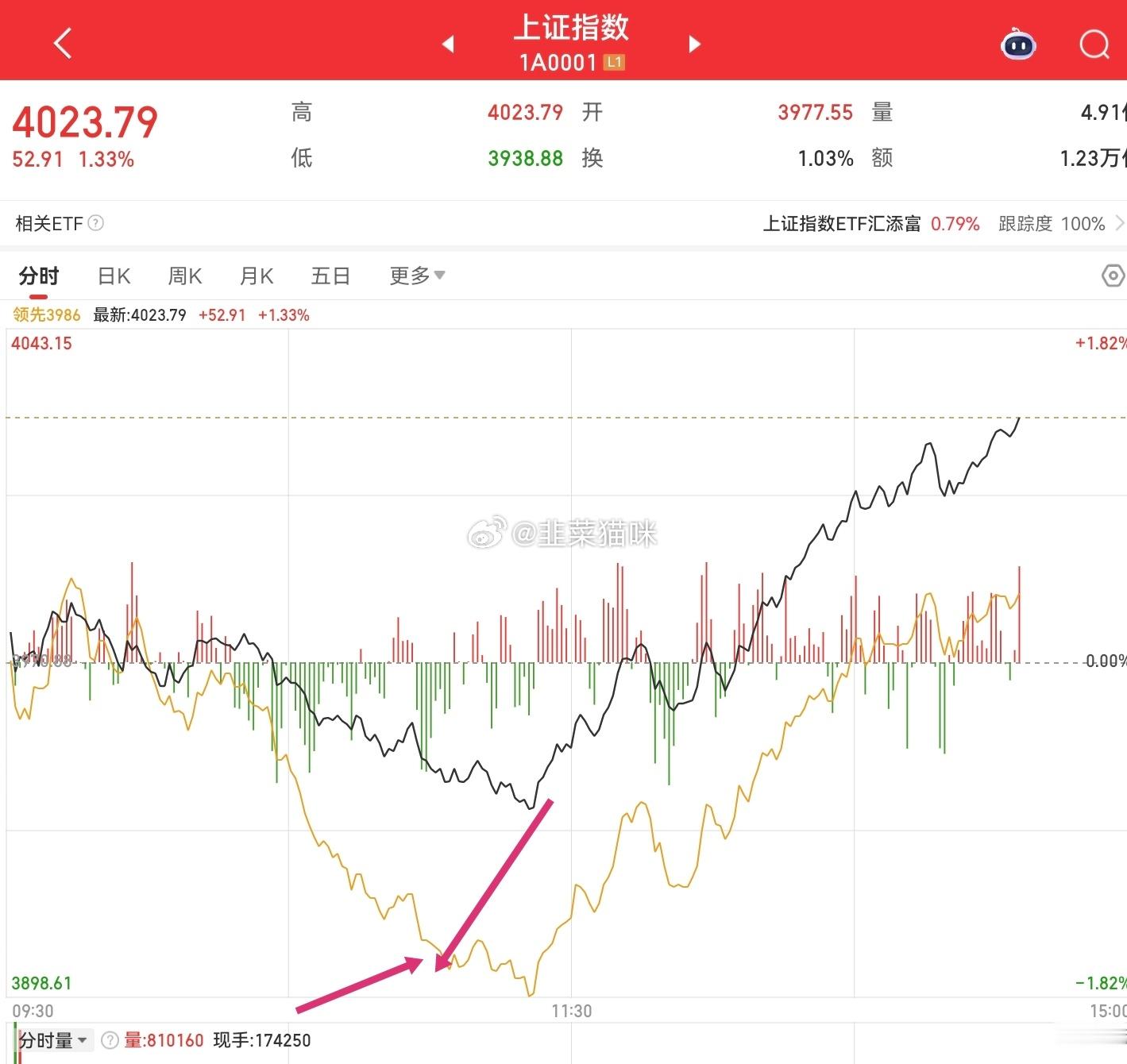Switch to the 日K tab
This screenshot has height=1064, width=1127.
114,276
